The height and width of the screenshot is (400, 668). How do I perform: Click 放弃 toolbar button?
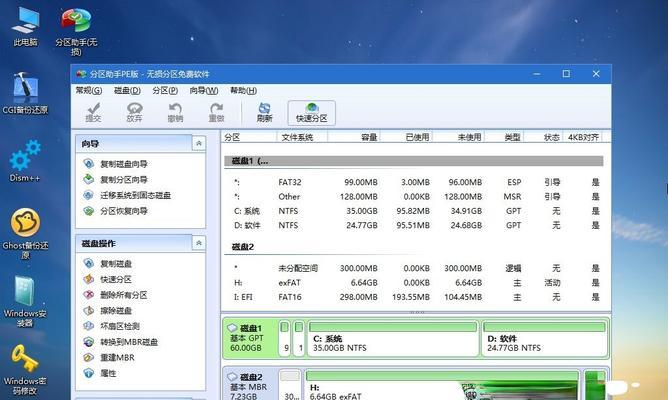point(134,113)
